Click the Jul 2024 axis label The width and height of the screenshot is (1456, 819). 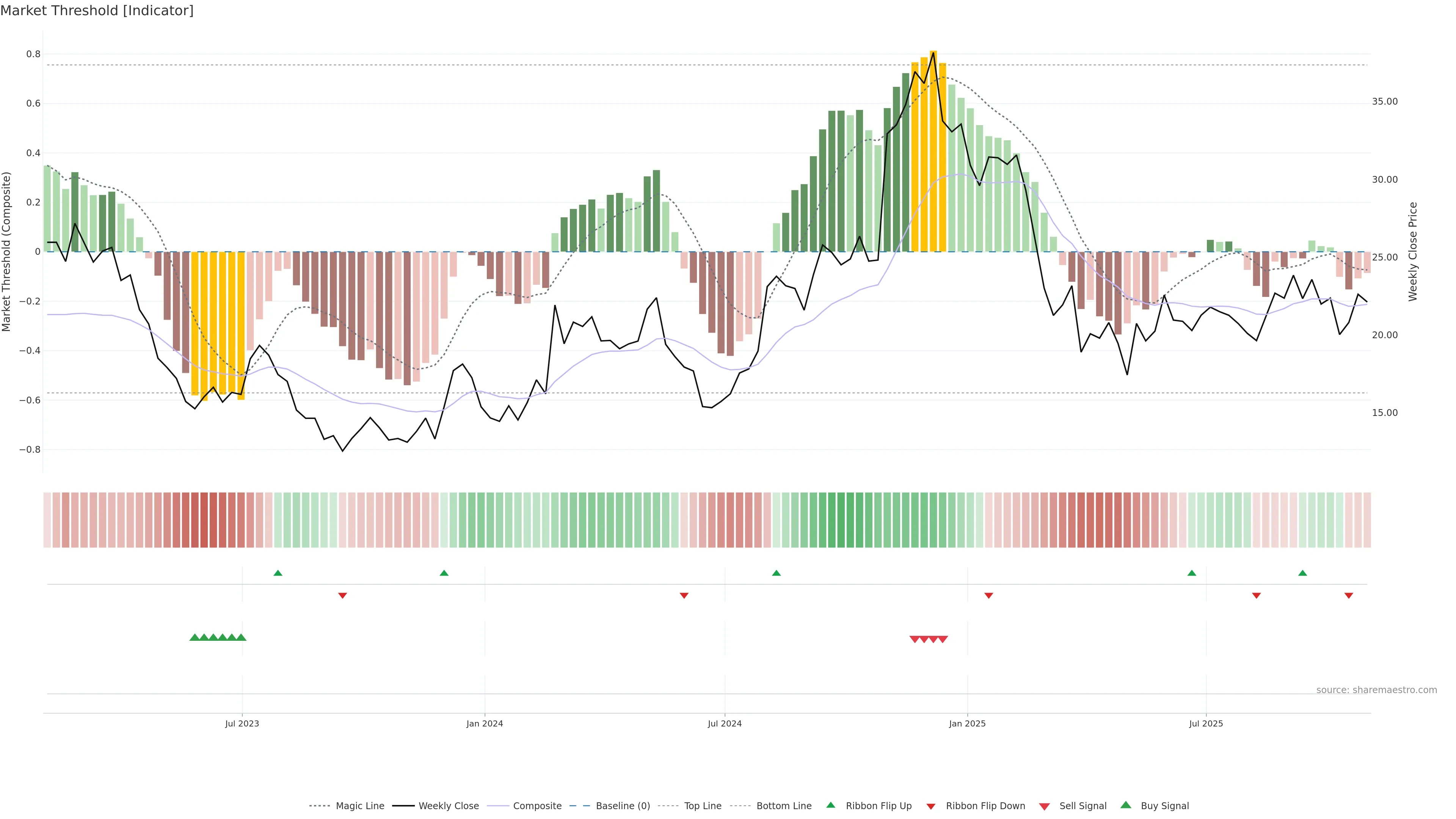coord(725,723)
